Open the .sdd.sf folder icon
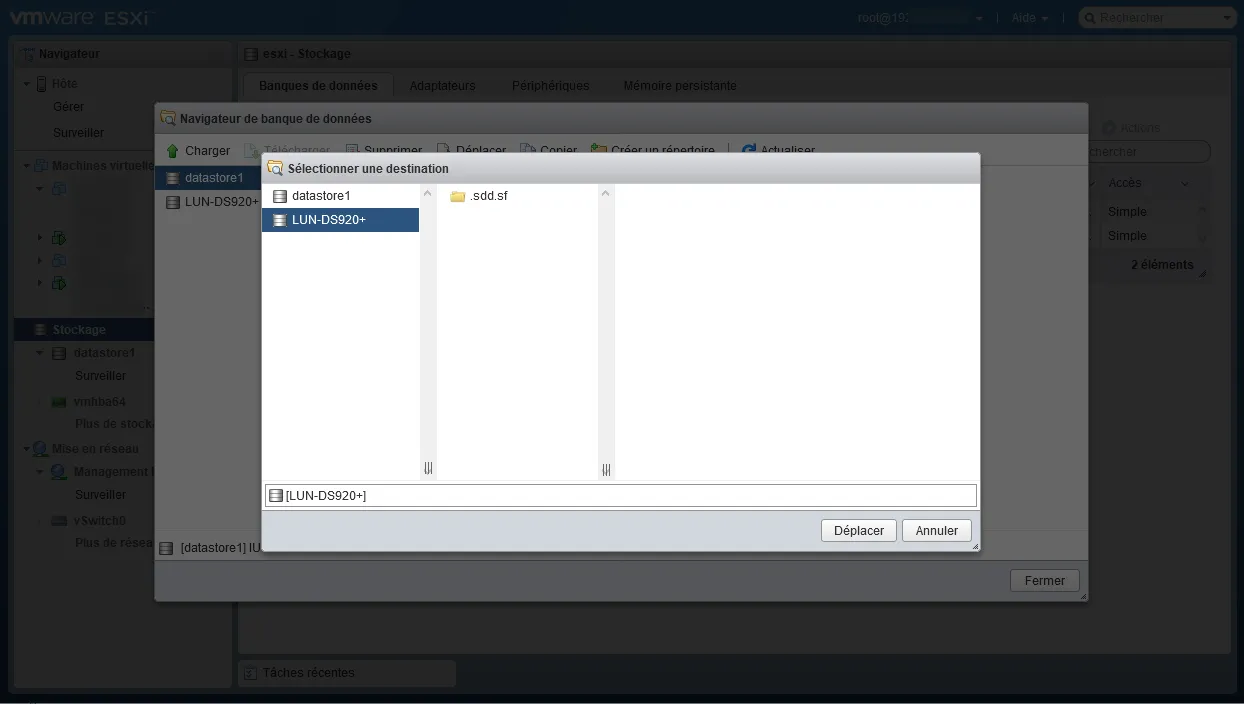 coord(458,196)
